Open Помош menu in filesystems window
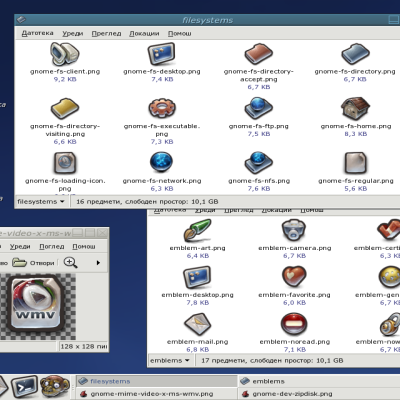 click(x=180, y=33)
